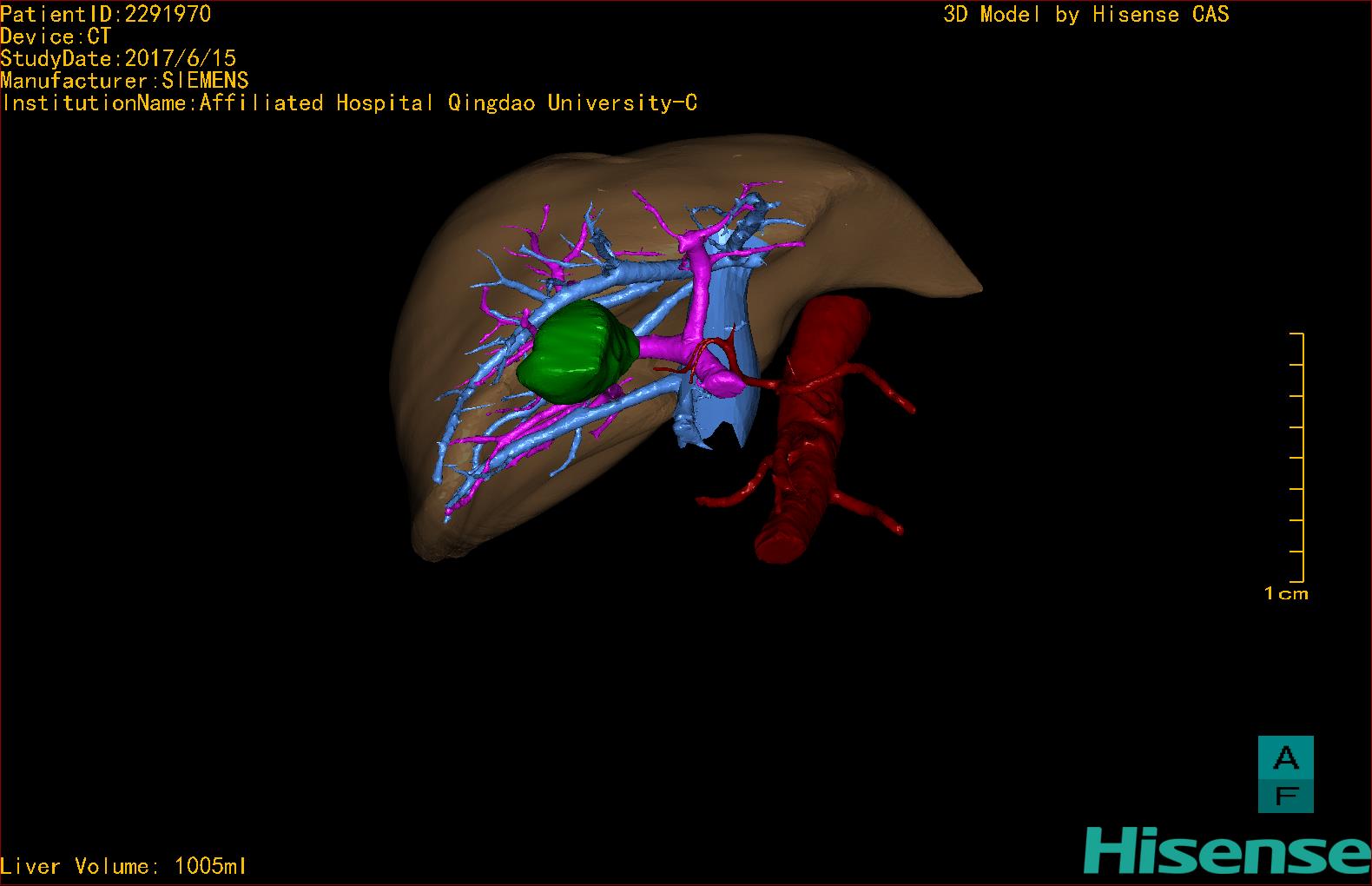Click the "F" orientation indicator box
The width and height of the screenshot is (1372, 886).
coord(1285,795)
